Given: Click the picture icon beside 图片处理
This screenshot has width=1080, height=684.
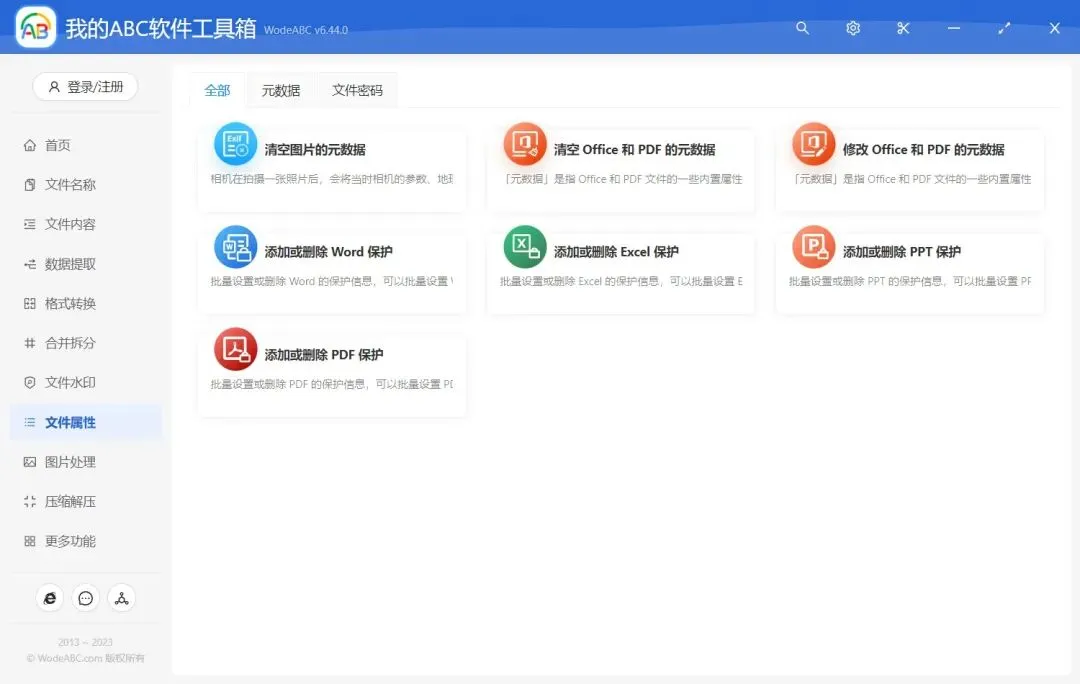Looking at the screenshot, I should [30, 462].
